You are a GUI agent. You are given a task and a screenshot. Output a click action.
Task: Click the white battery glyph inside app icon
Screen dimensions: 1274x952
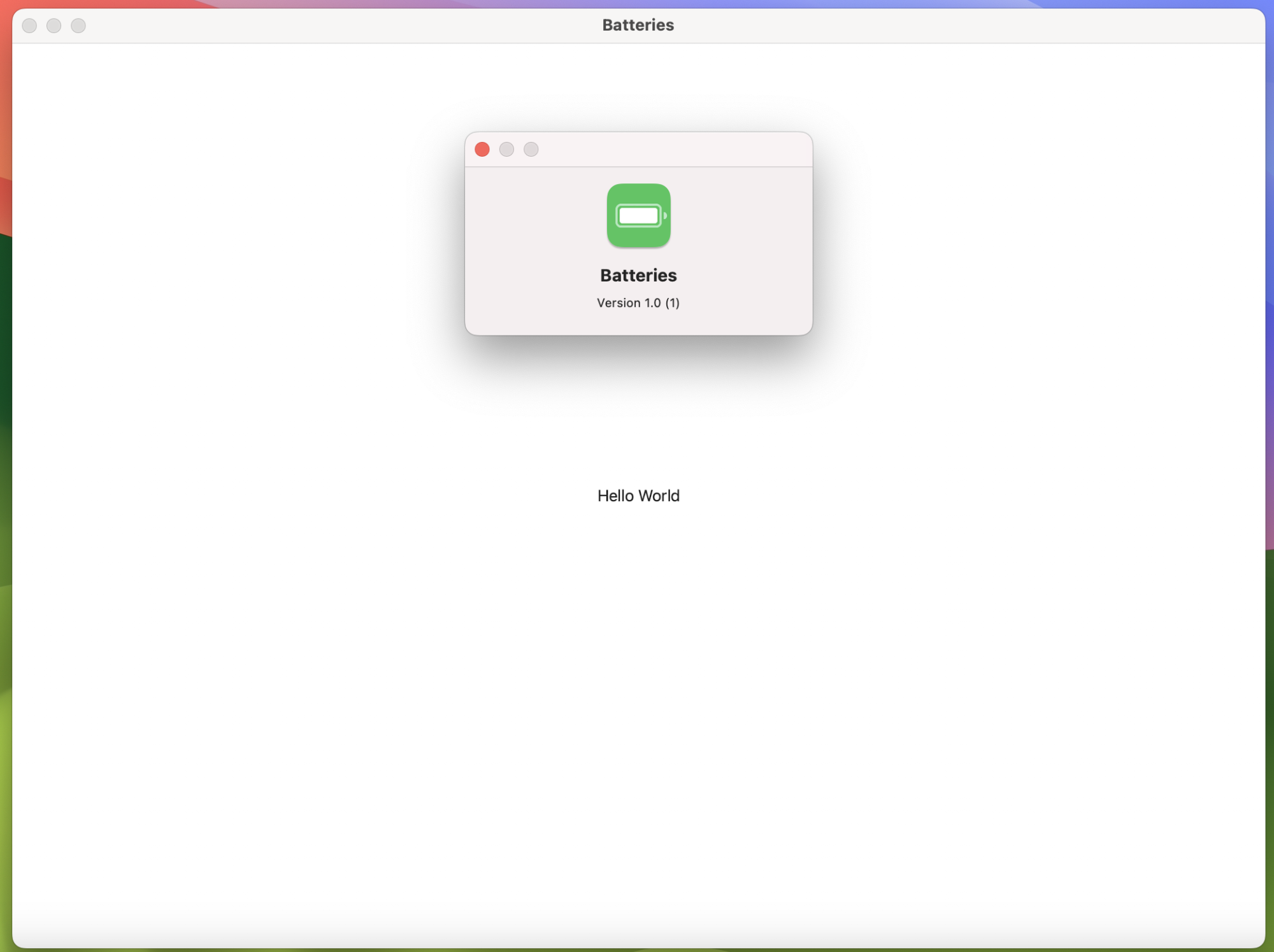[638, 216]
